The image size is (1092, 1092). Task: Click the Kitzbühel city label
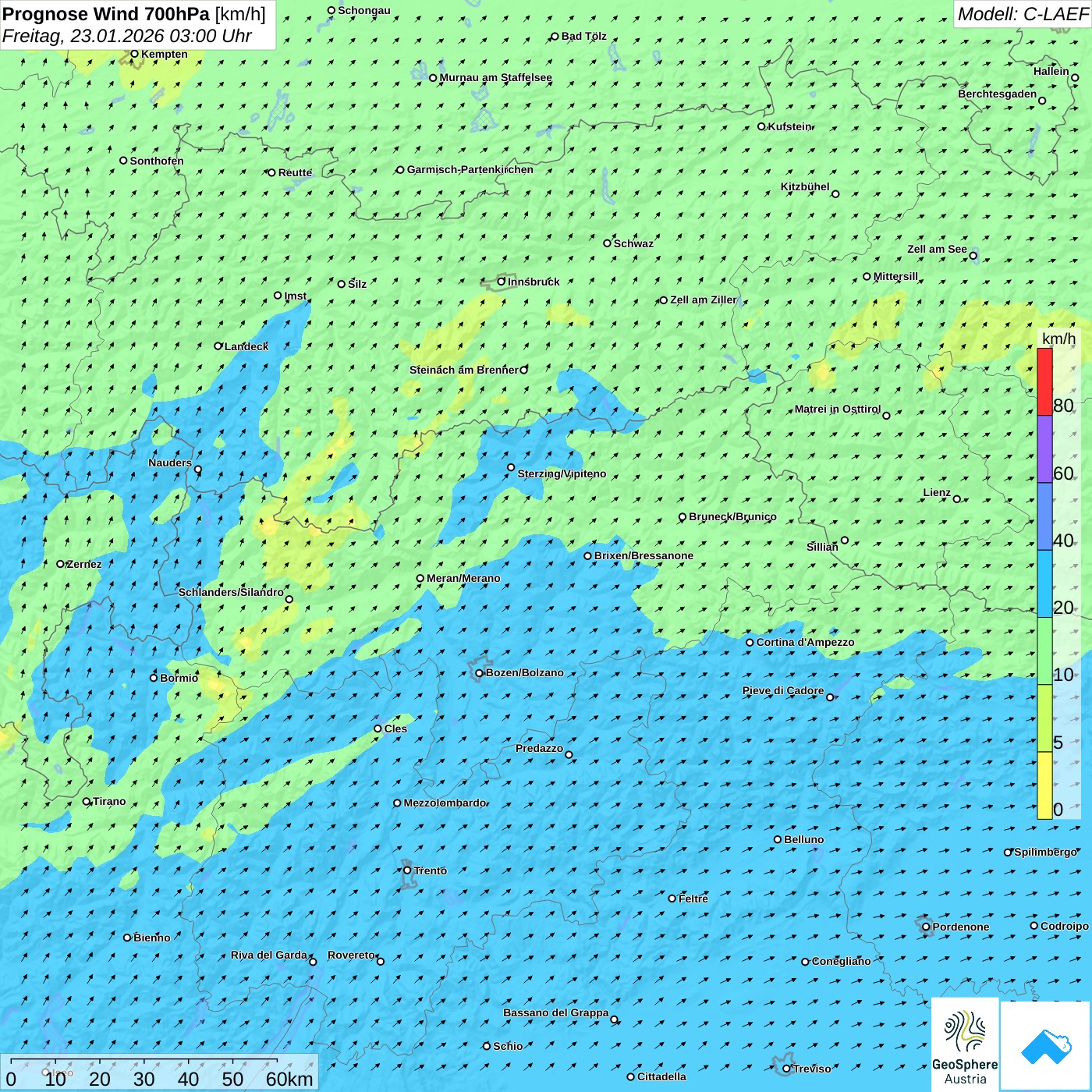coord(805,186)
